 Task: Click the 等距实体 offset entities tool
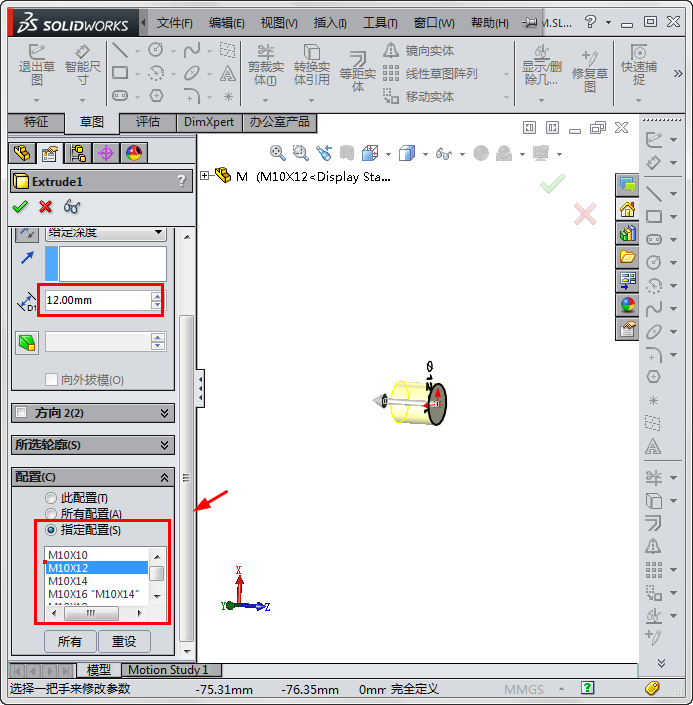[357, 70]
